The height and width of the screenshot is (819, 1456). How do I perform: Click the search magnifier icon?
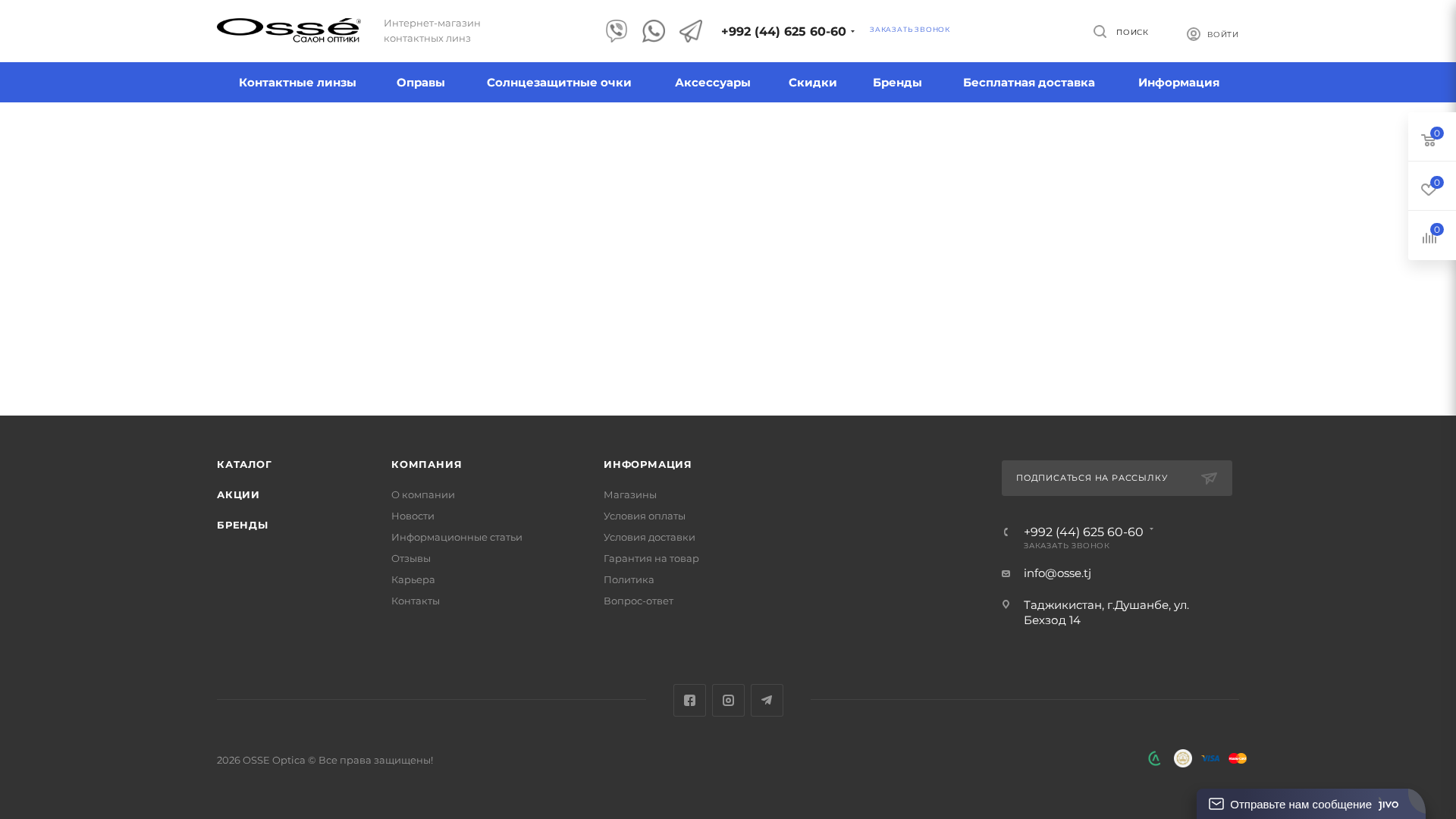click(1100, 32)
